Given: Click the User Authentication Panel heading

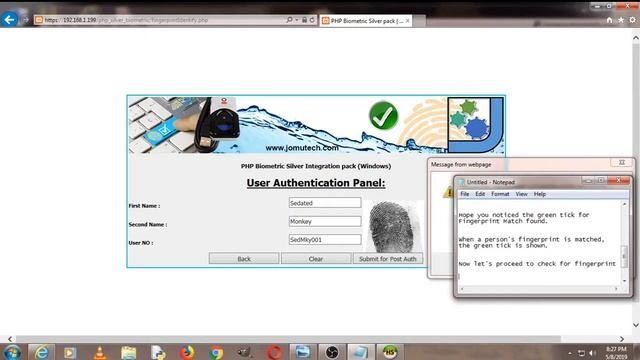Looking at the screenshot, I should point(316,183).
